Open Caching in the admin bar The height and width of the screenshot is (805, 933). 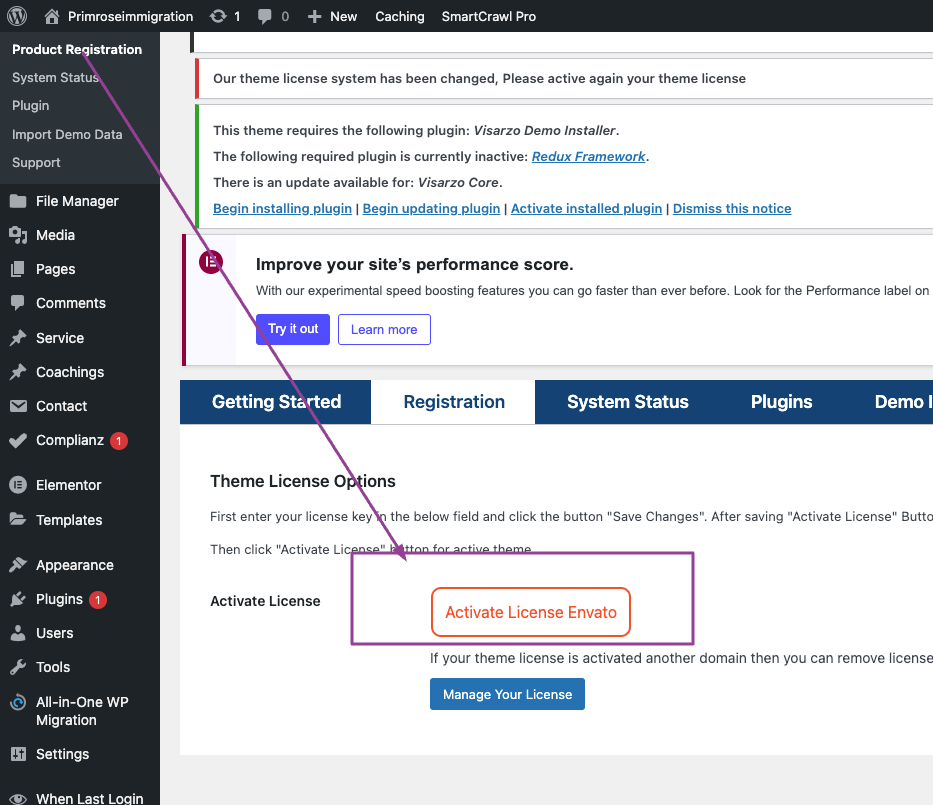[x=399, y=17]
